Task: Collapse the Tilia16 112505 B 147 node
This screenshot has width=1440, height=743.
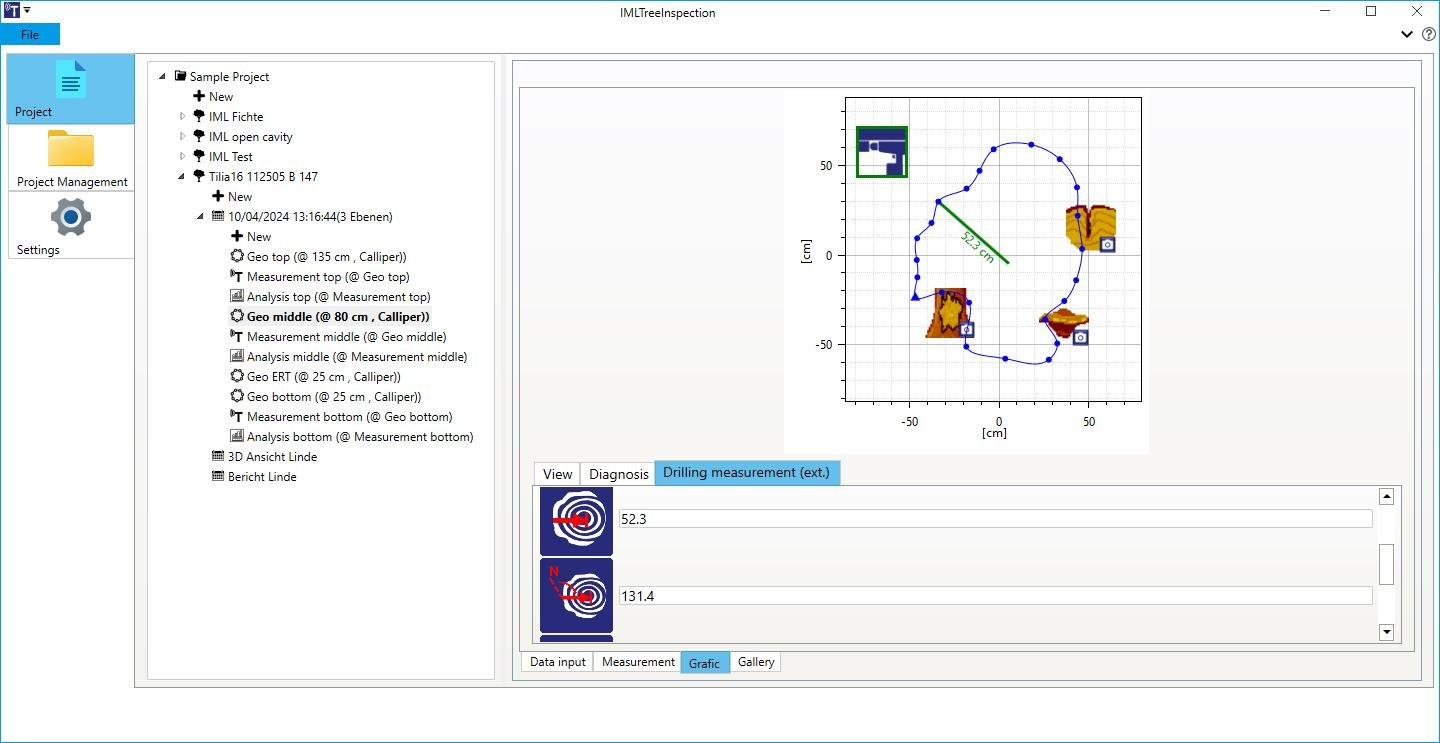Action: (x=183, y=177)
